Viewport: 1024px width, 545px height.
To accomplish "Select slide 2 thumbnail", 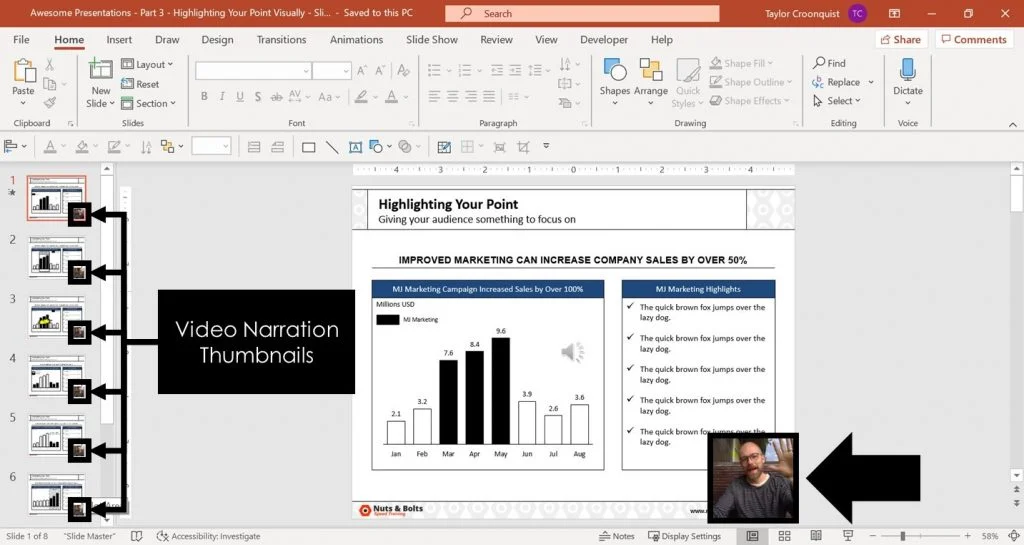I will pyautogui.click(x=57, y=256).
